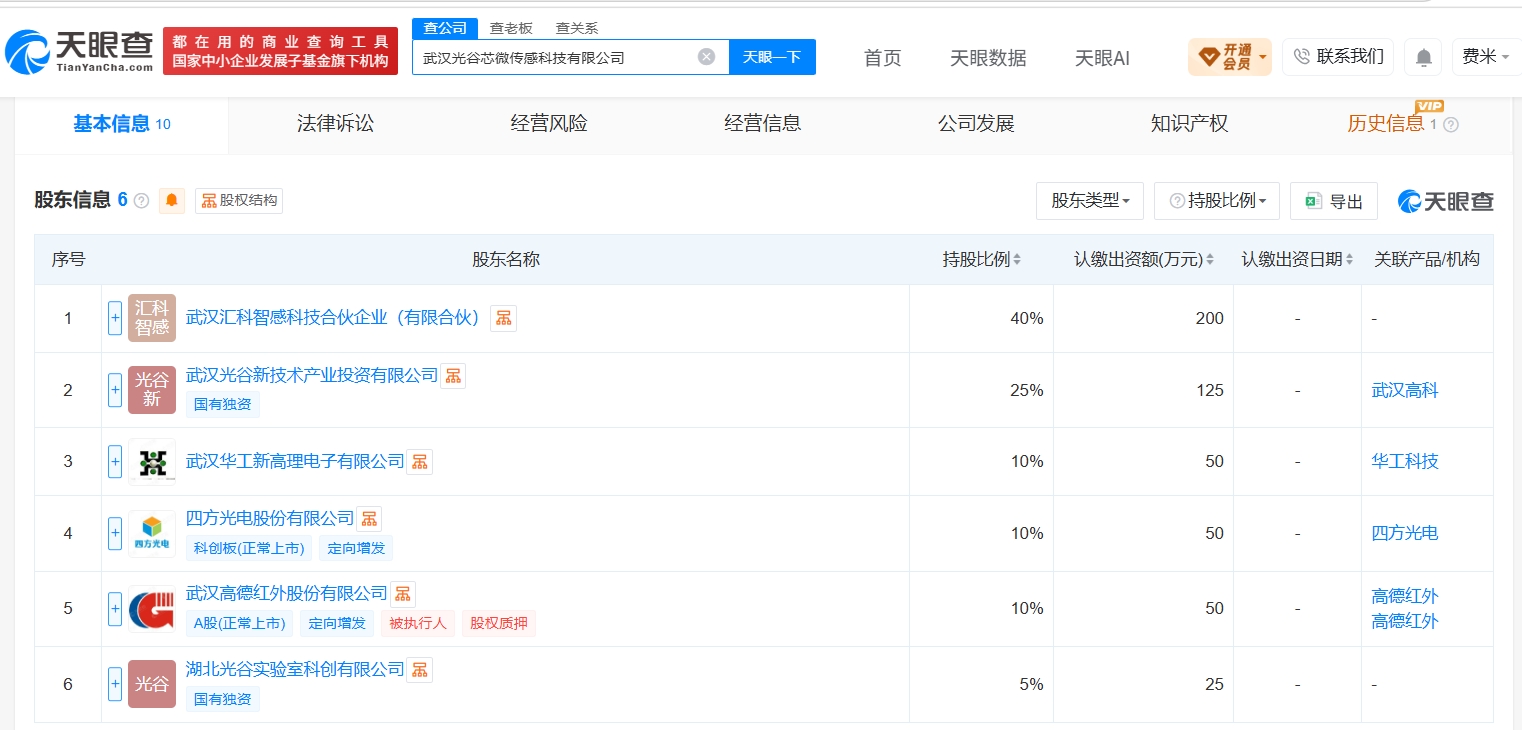Switch to the 经营风险 tab
The width and height of the screenshot is (1522, 730).
tap(549, 124)
